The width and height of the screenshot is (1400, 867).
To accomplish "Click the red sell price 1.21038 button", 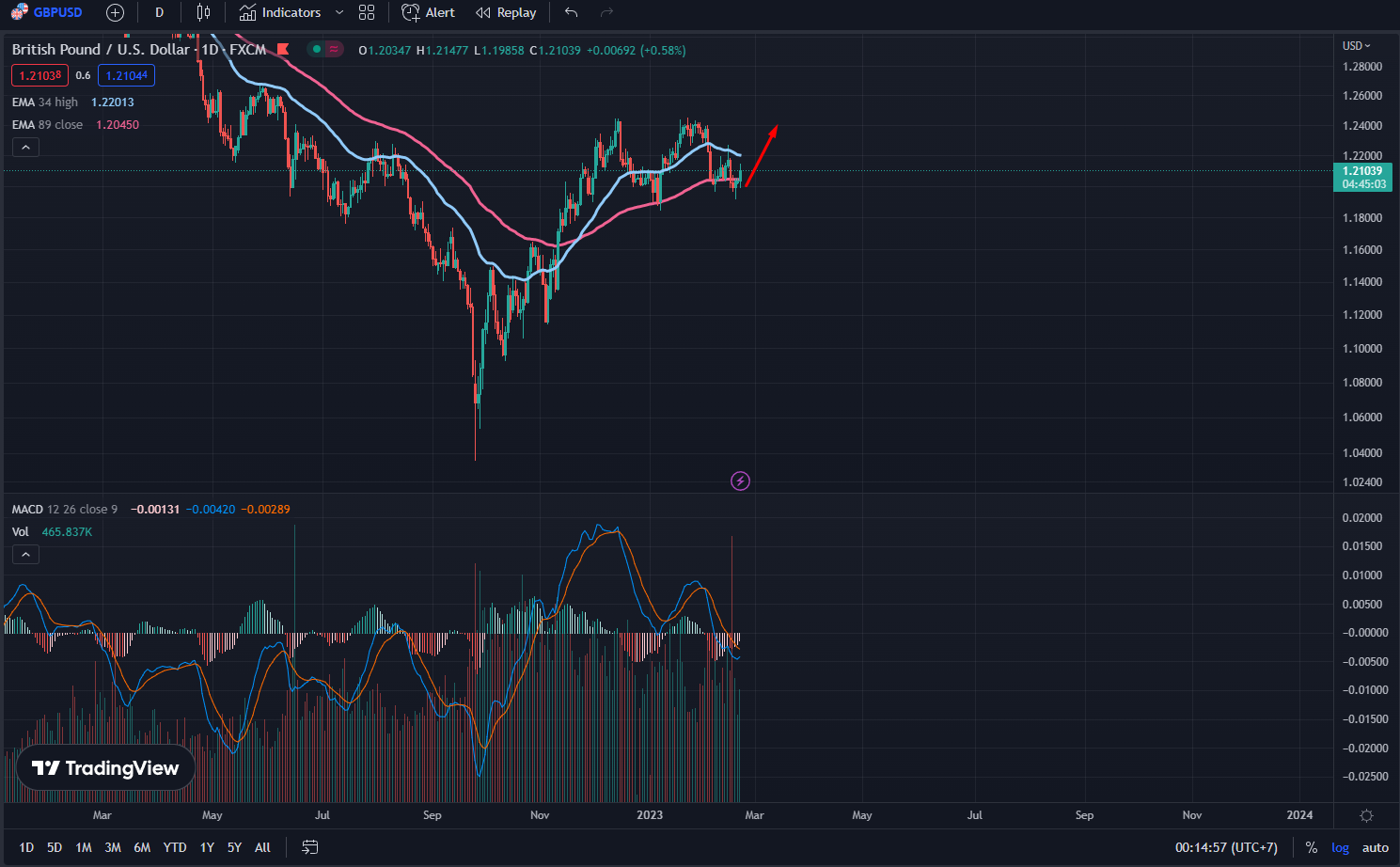I will pos(39,75).
